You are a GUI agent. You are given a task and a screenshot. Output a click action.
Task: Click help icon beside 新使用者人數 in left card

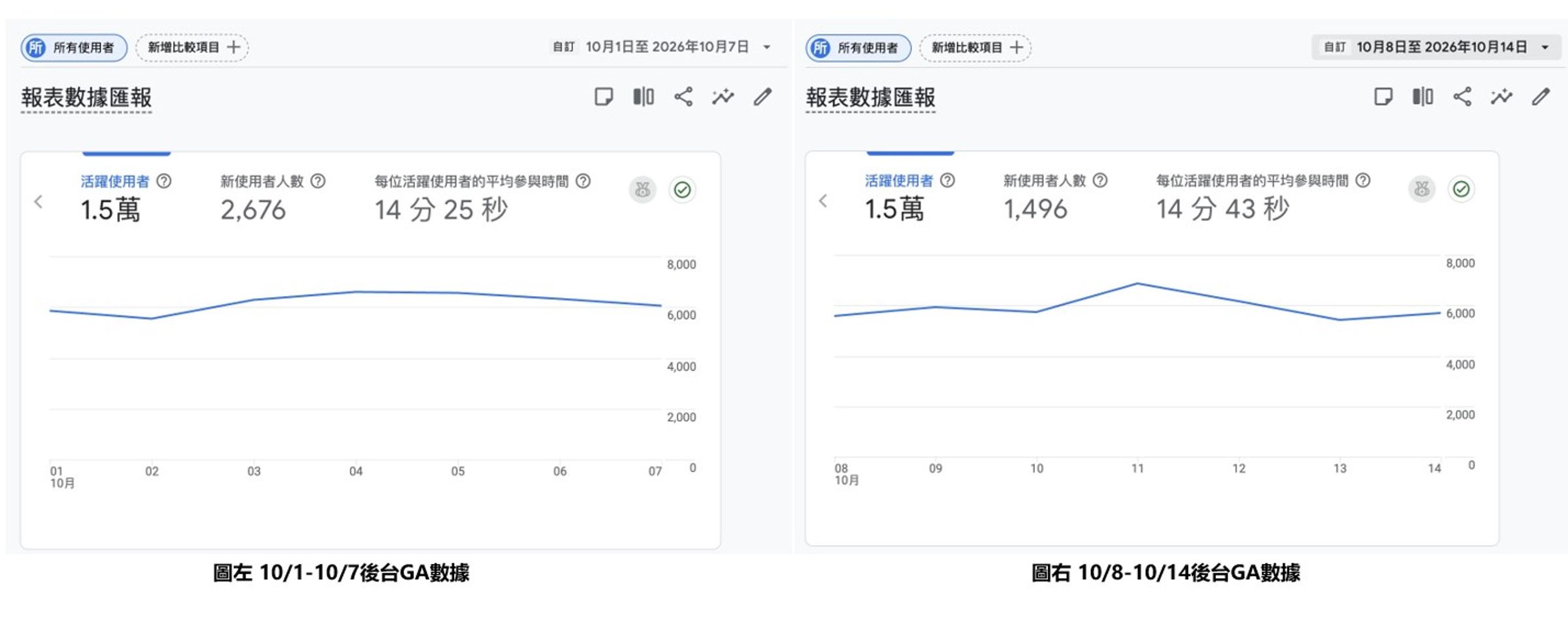click(x=318, y=181)
